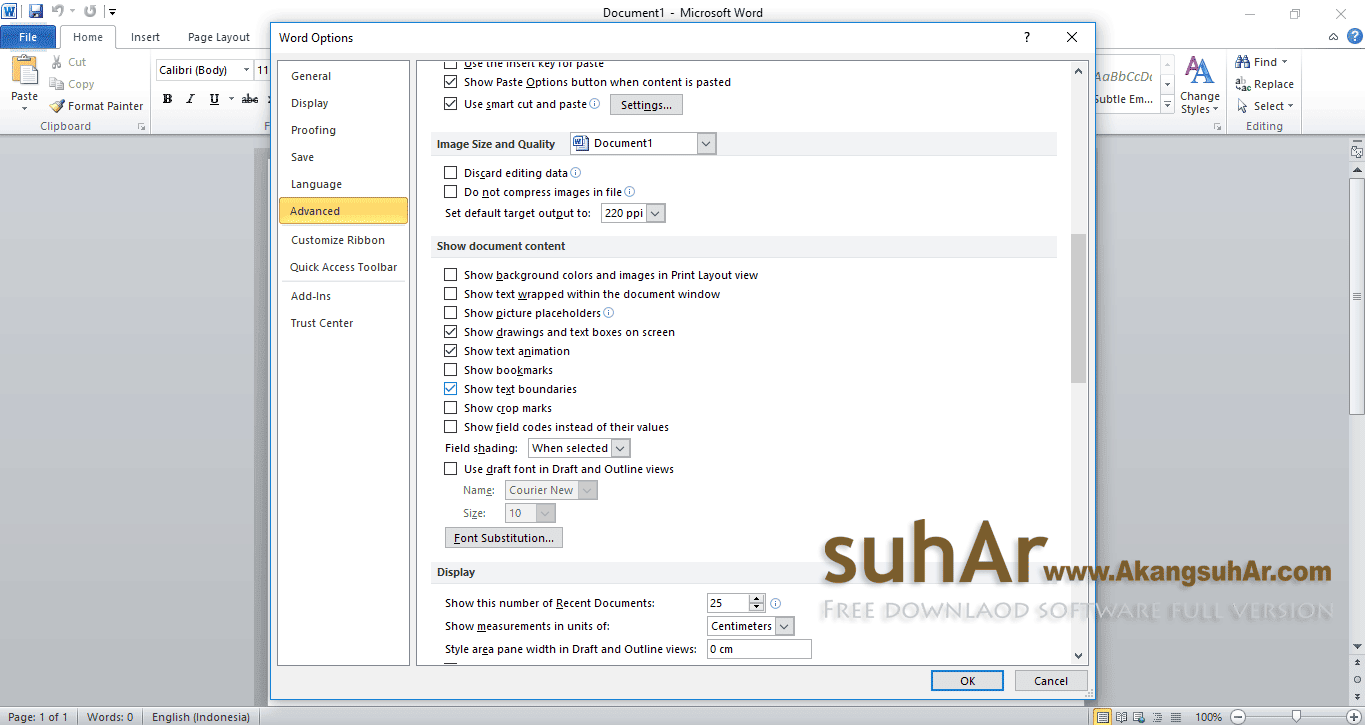Click the zoom slider handle in status bar
The height and width of the screenshot is (725, 1365).
[1296, 717]
